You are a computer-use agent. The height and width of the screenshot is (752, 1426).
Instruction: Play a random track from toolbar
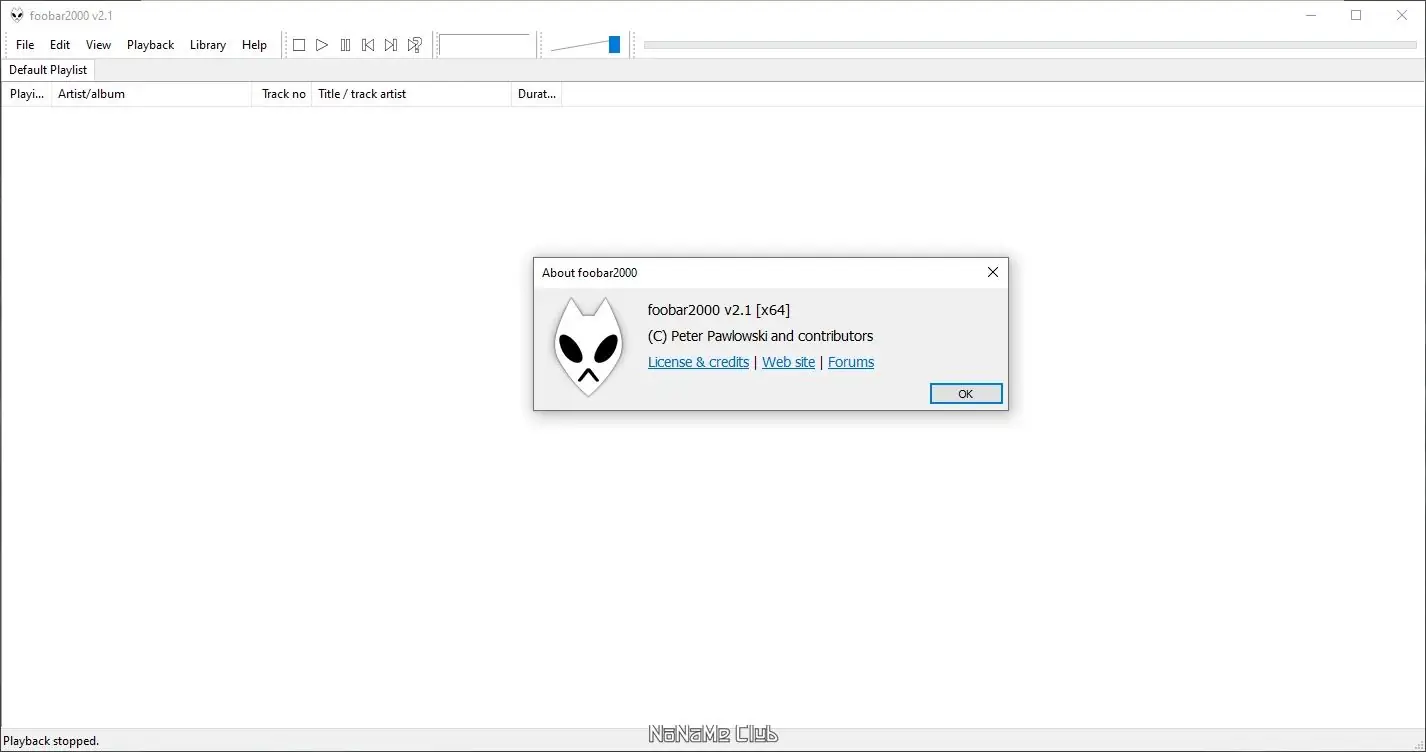tap(414, 45)
